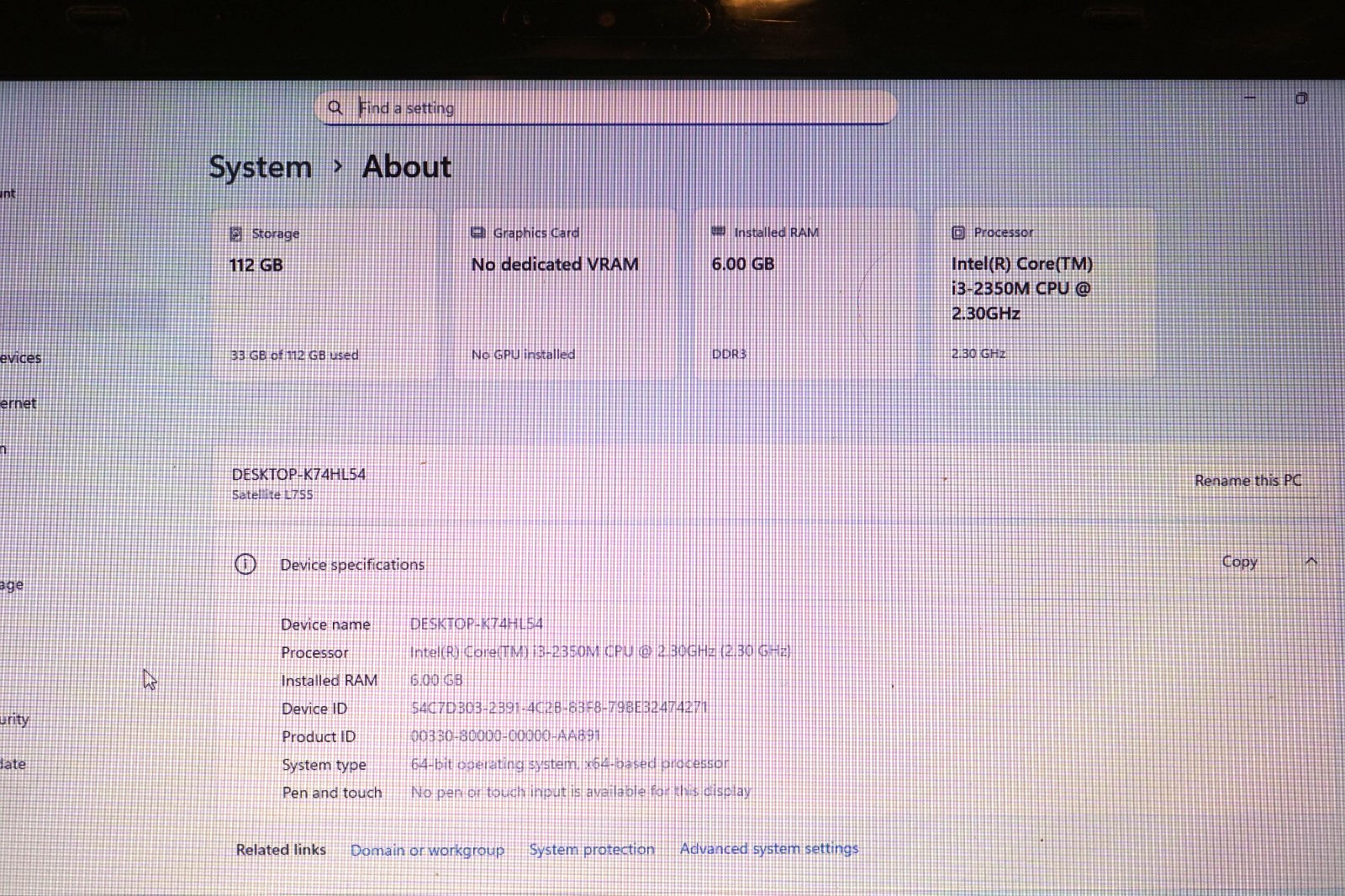Click the About breadcrumb heading
The height and width of the screenshot is (896, 1345).
407,166
